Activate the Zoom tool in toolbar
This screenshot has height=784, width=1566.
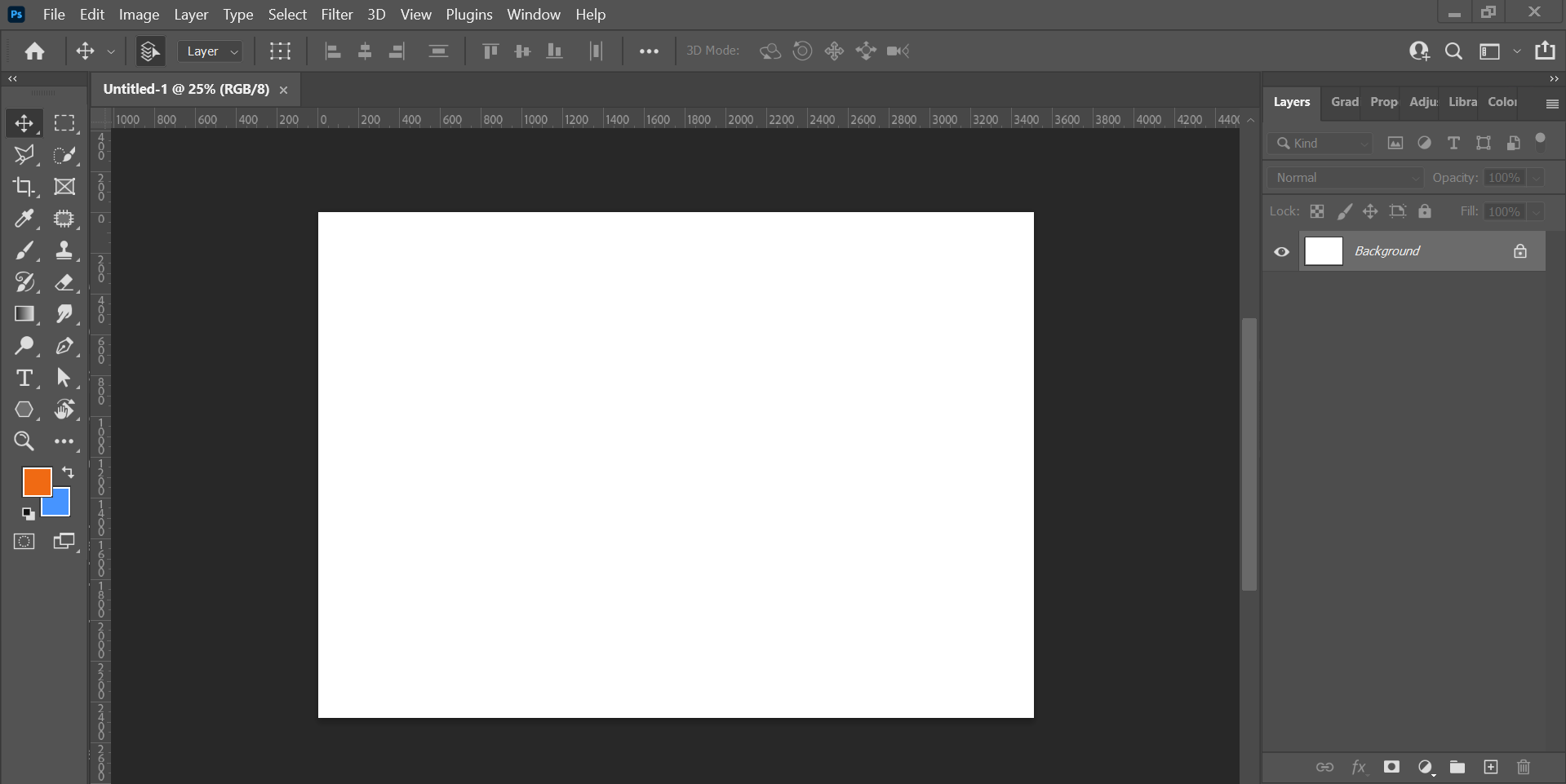click(24, 441)
